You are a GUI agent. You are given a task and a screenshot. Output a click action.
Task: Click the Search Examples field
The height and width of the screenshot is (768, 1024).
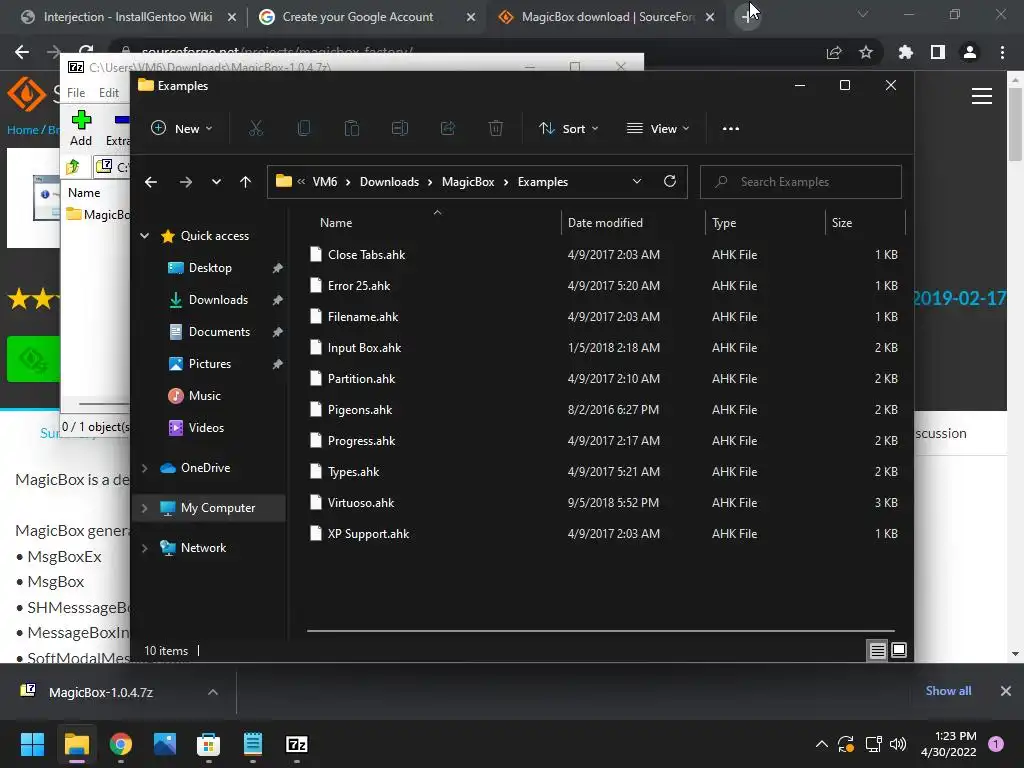click(x=801, y=182)
